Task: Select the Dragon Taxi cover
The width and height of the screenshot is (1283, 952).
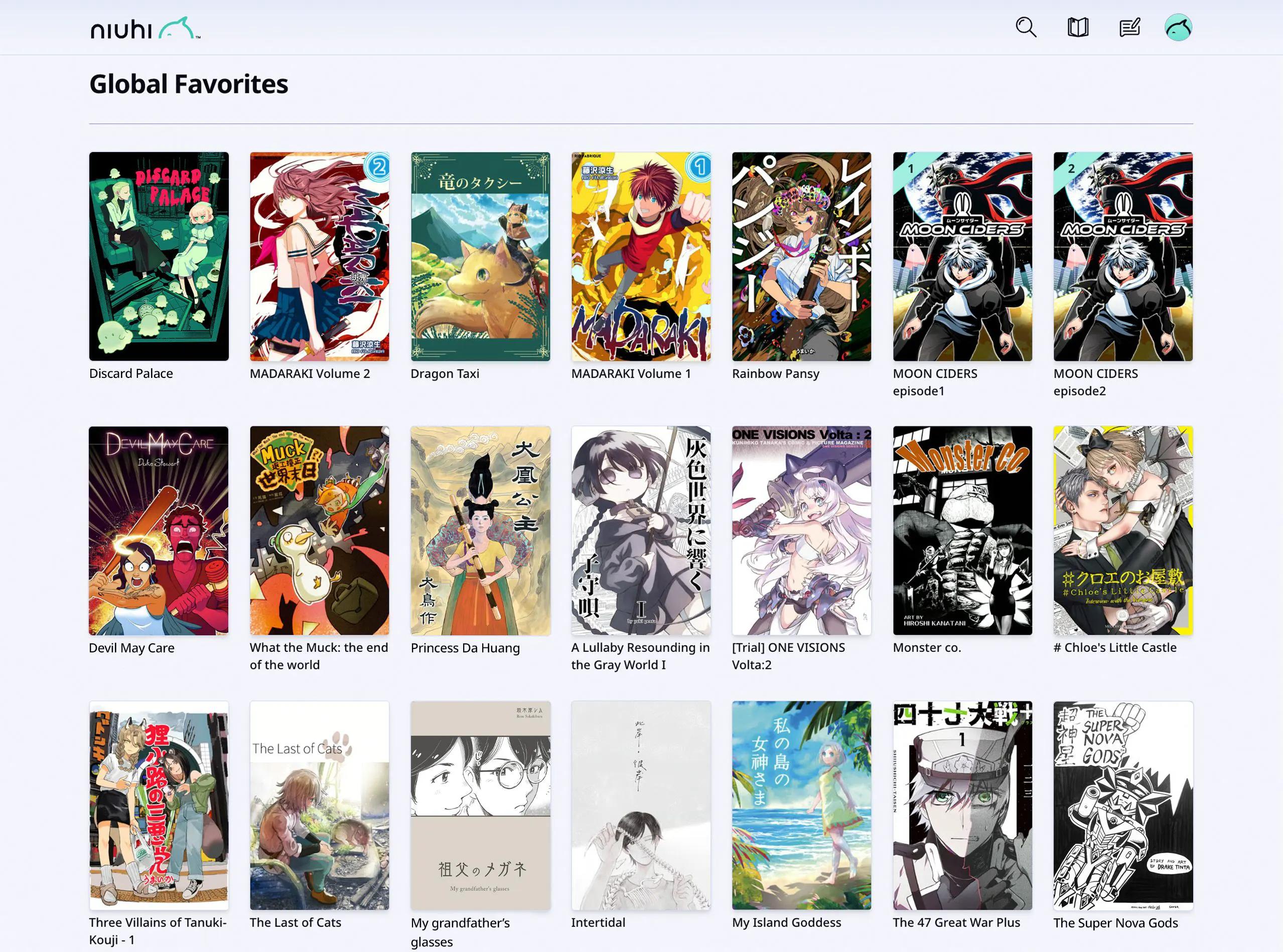Action: [481, 256]
